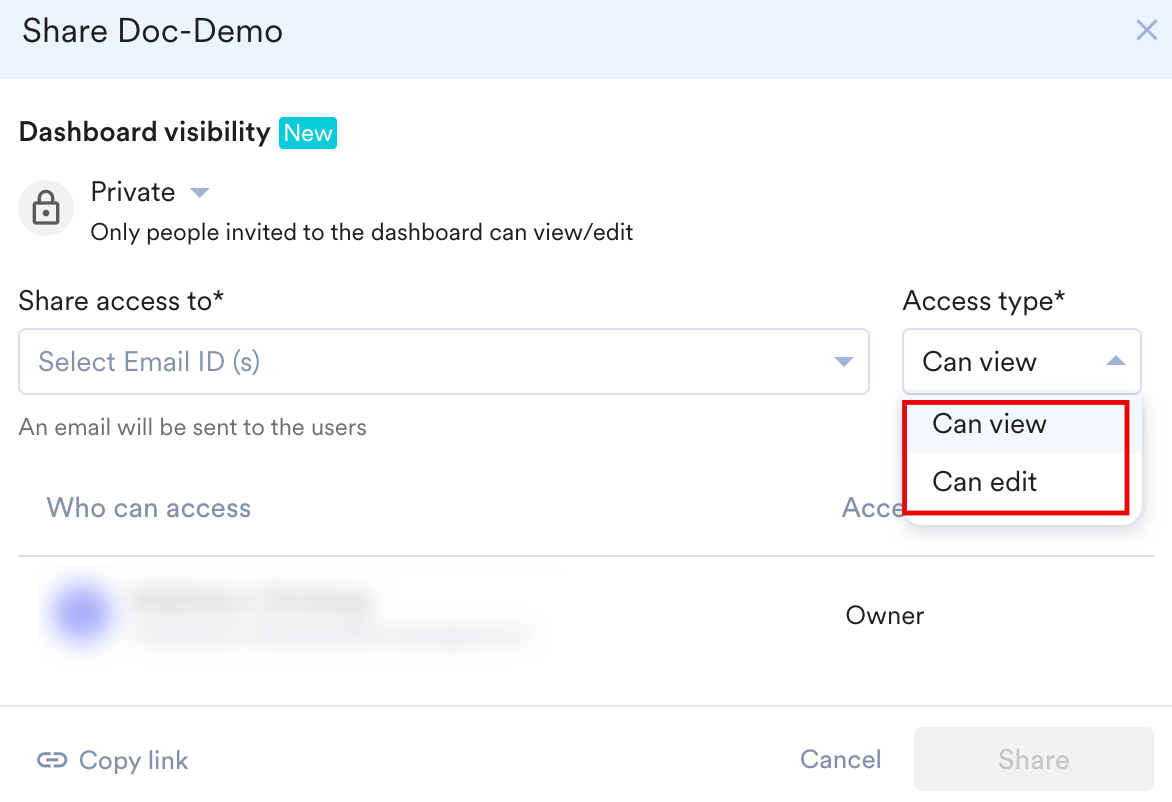Close the Share Doc-Demo dialog
This screenshot has height=802, width=1172.
tap(1146, 31)
